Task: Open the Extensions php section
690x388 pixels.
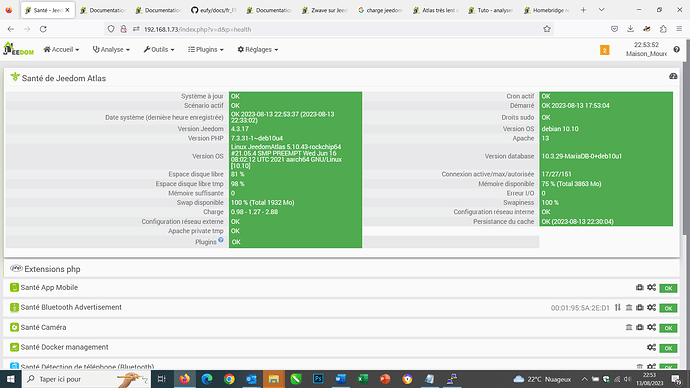Action: 52,269
